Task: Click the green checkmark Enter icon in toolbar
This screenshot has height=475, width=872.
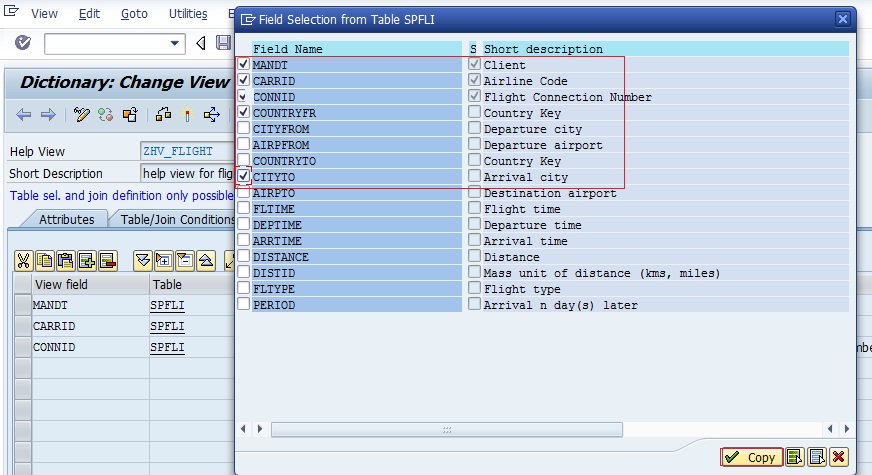Action: 23,42
